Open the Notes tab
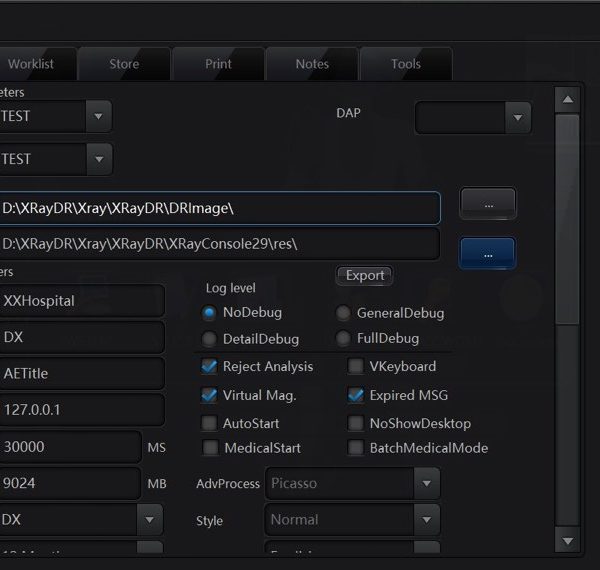600x570 pixels. click(312, 64)
